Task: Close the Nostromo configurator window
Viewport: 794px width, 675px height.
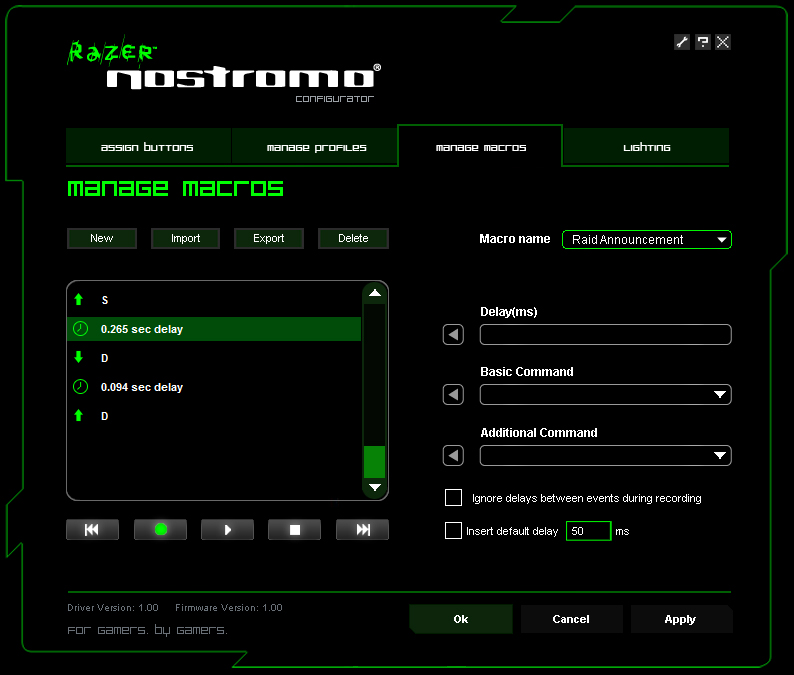Action: tap(723, 42)
